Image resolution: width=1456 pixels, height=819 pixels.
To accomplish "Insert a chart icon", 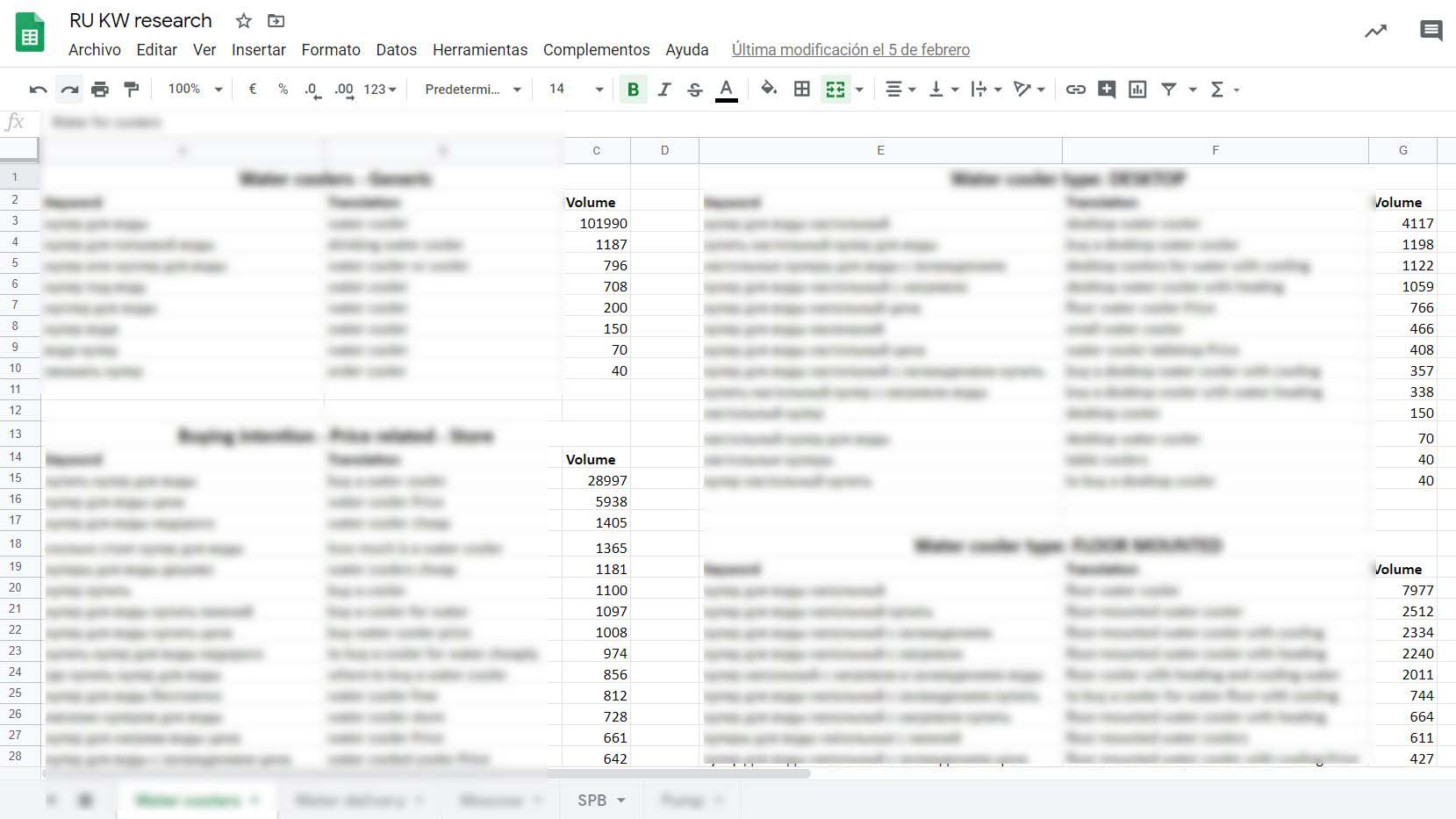I will tap(1137, 89).
